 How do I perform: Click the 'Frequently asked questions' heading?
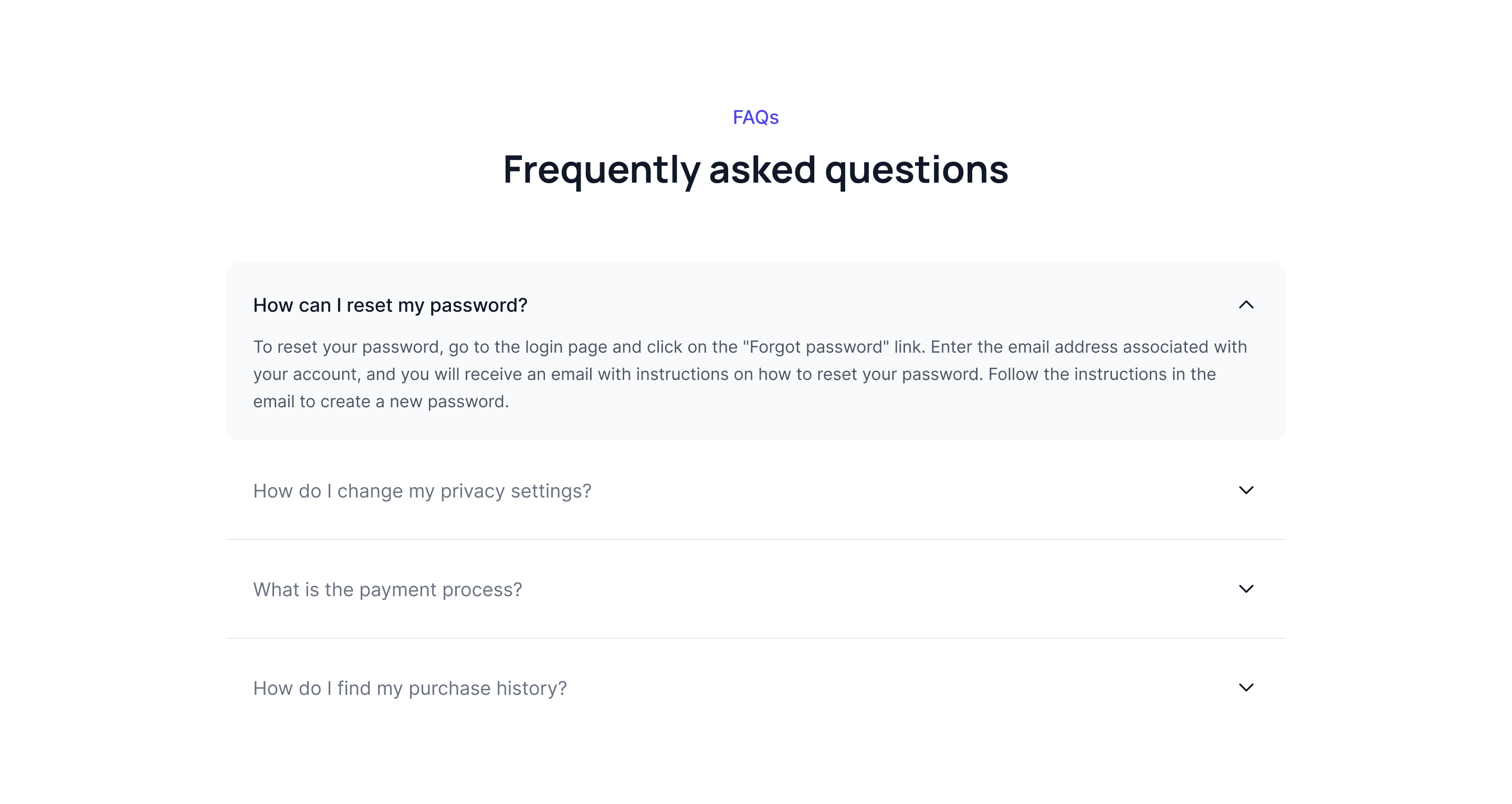click(755, 170)
